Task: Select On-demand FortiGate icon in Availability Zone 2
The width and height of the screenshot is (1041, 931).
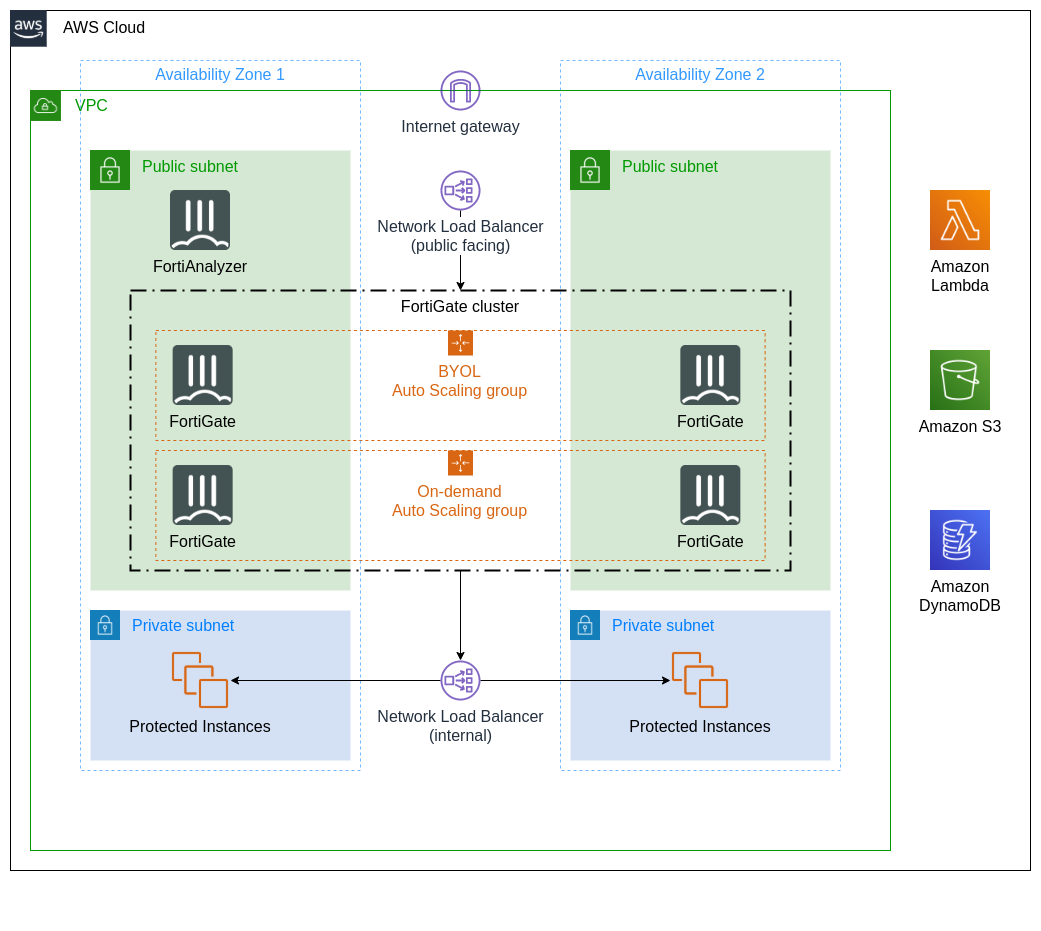Action: pyautogui.click(x=710, y=495)
